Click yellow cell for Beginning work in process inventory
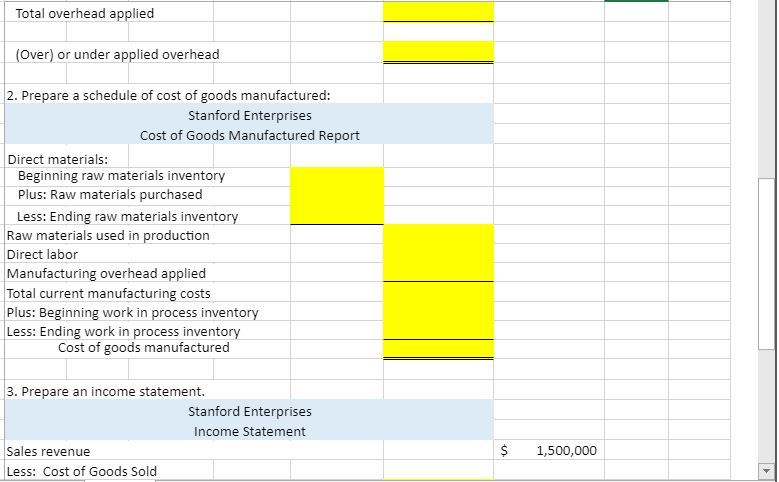Viewport: 779px width, 482px height. pos(438,311)
